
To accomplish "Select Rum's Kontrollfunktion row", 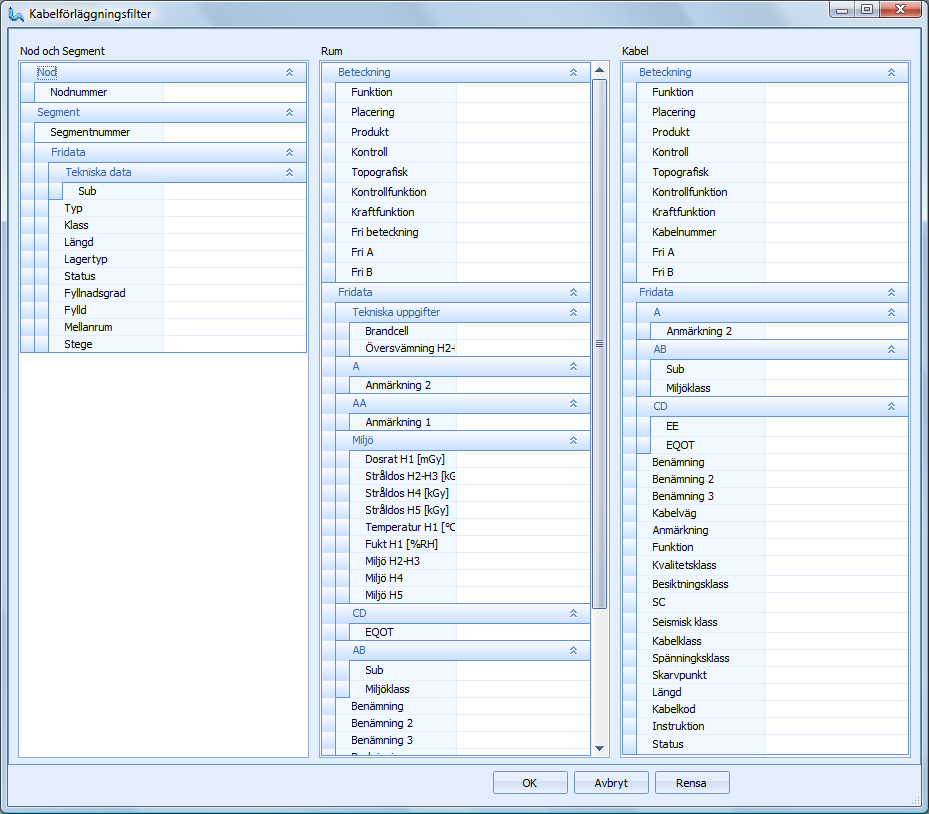I will coord(463,192).
